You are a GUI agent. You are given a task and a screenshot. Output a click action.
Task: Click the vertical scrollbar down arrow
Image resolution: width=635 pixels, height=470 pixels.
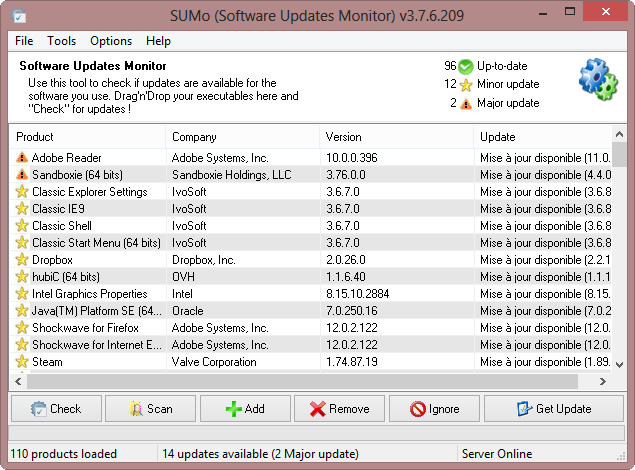point(619,365)
